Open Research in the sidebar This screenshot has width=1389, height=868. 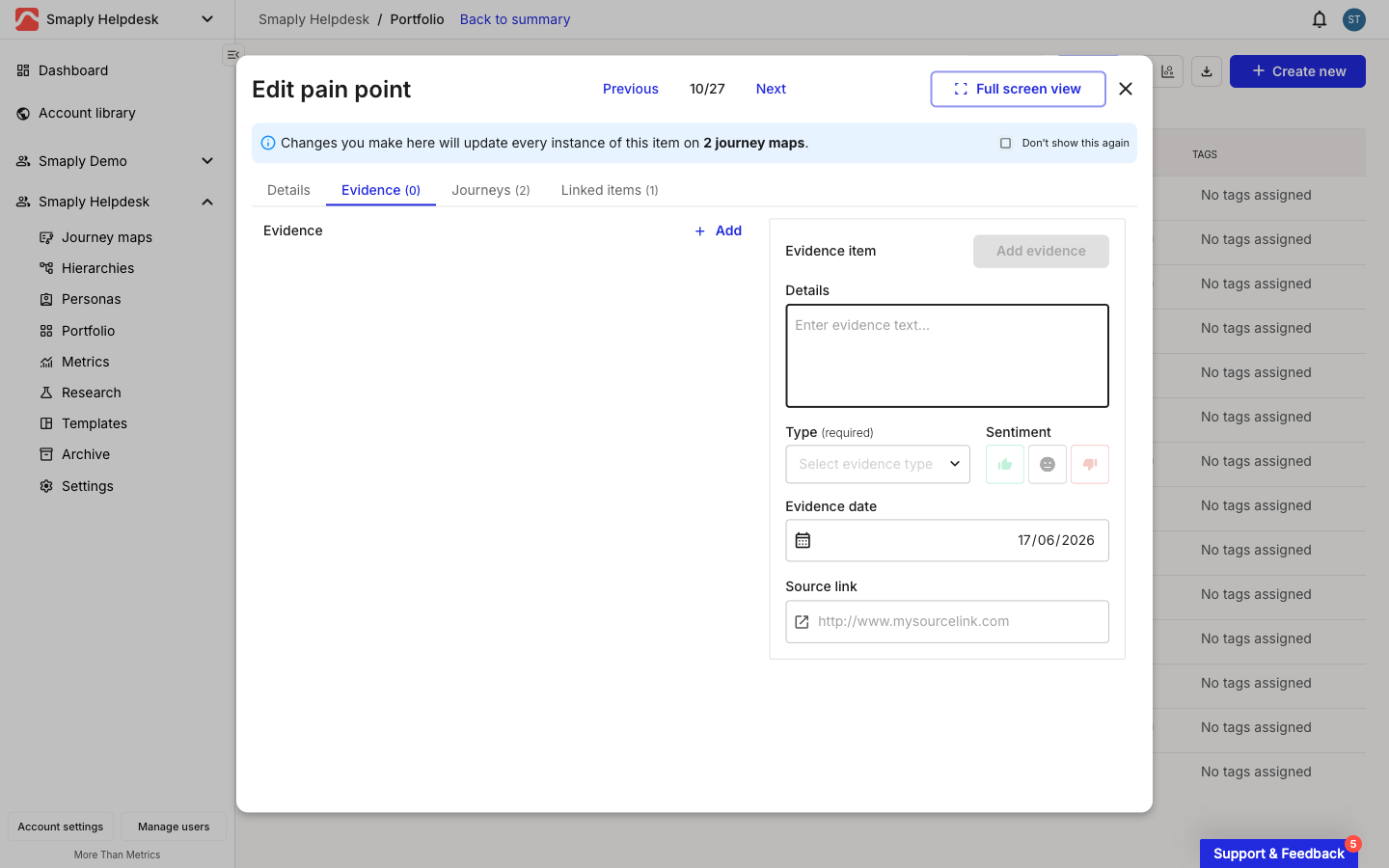tap(92, 393)
